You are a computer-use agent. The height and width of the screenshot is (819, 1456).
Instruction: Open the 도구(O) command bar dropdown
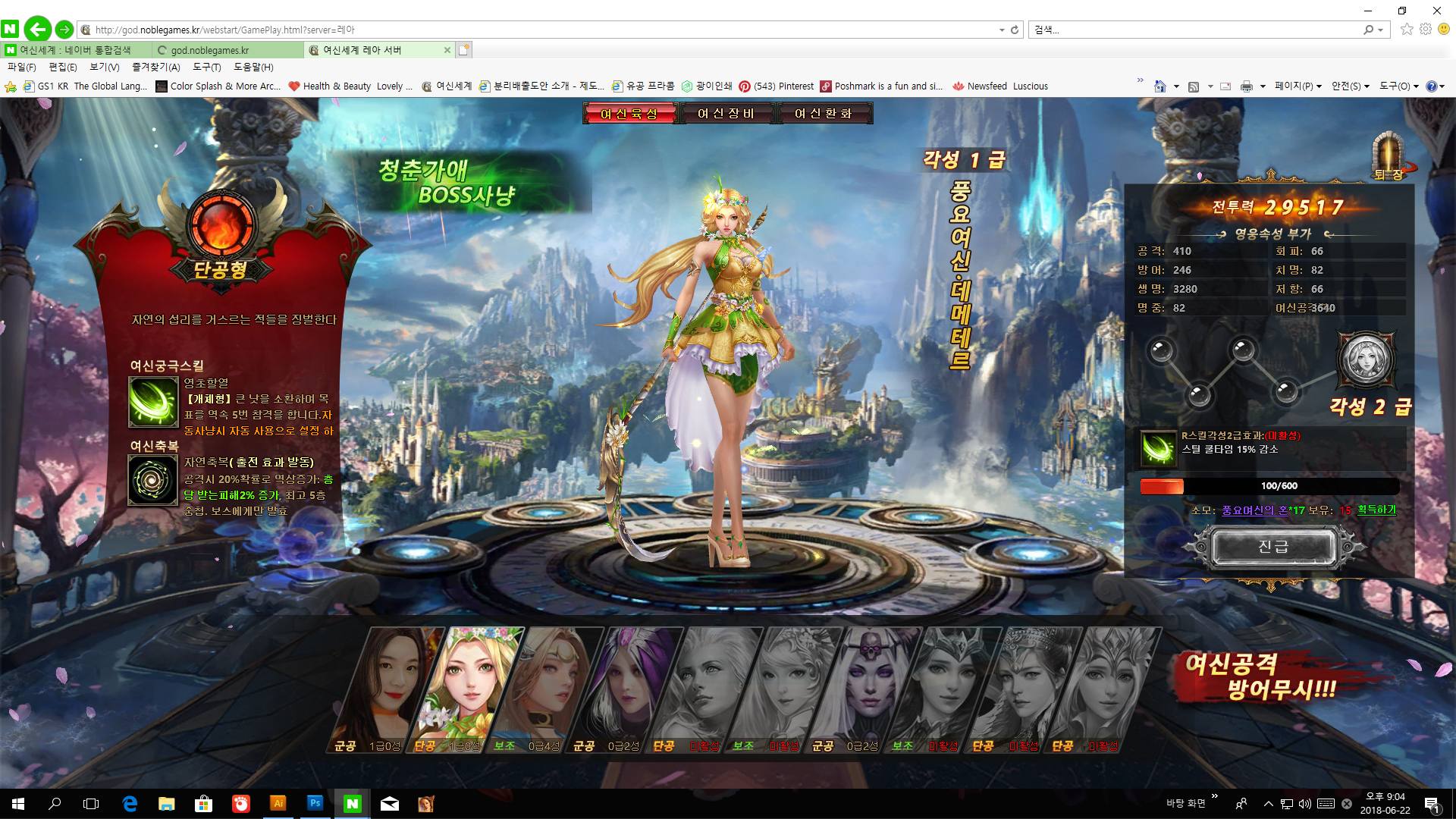click(1398, 86)
